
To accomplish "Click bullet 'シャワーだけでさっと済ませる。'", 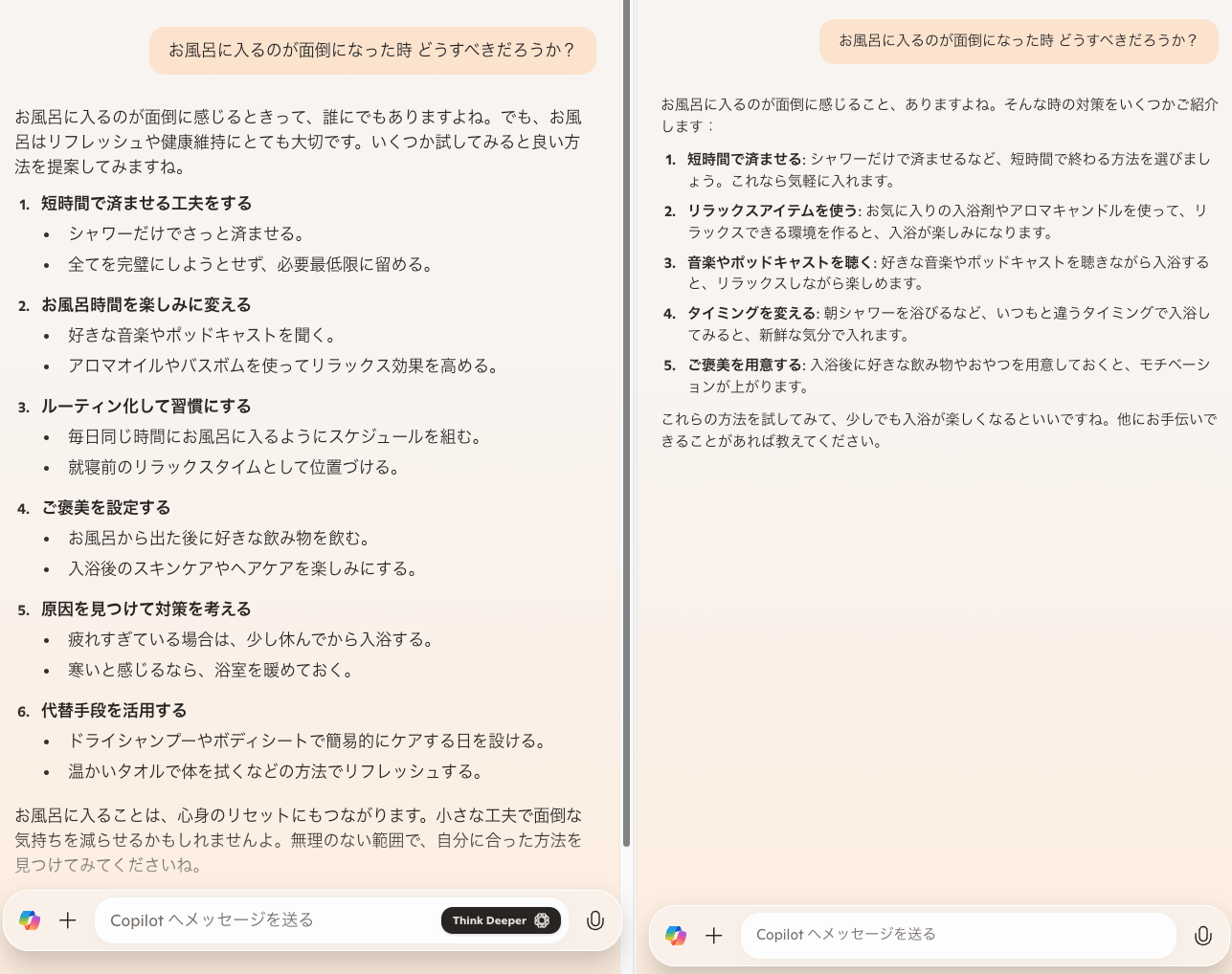I will coord(187,233).
